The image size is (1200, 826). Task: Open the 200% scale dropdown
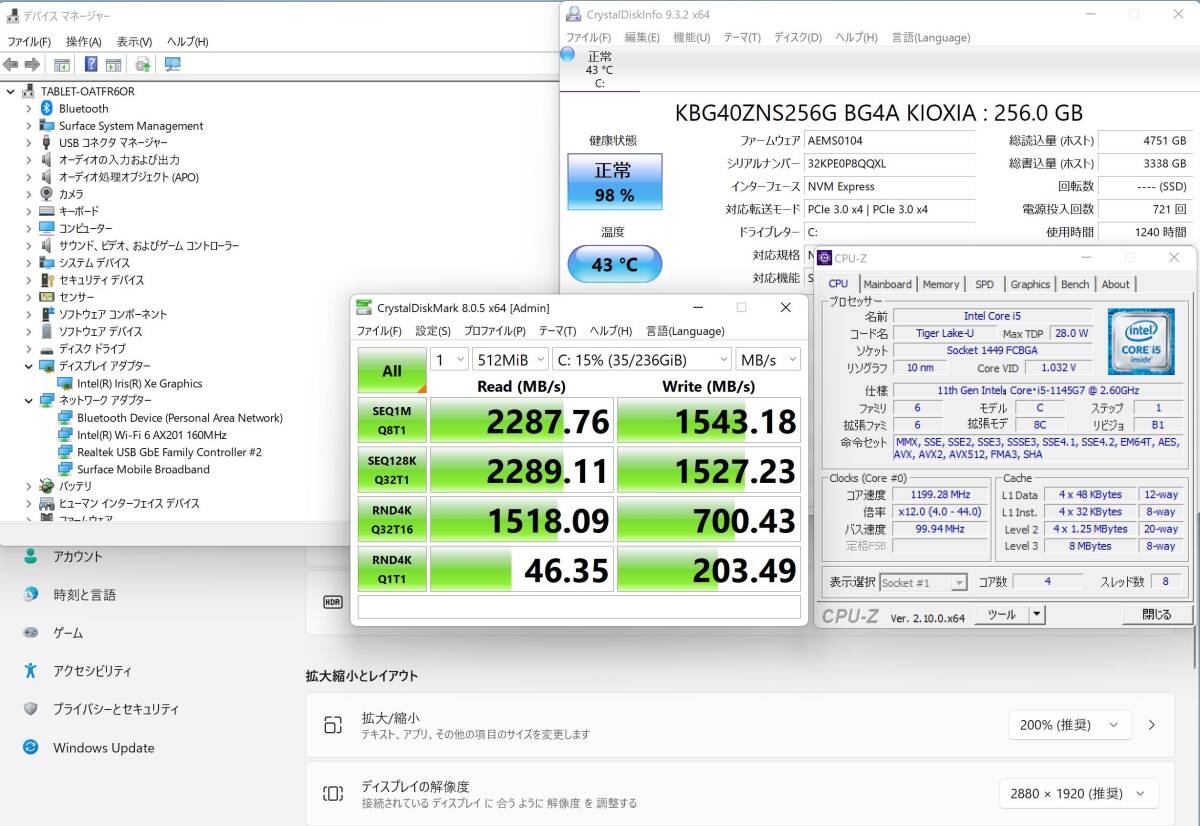1065,725
